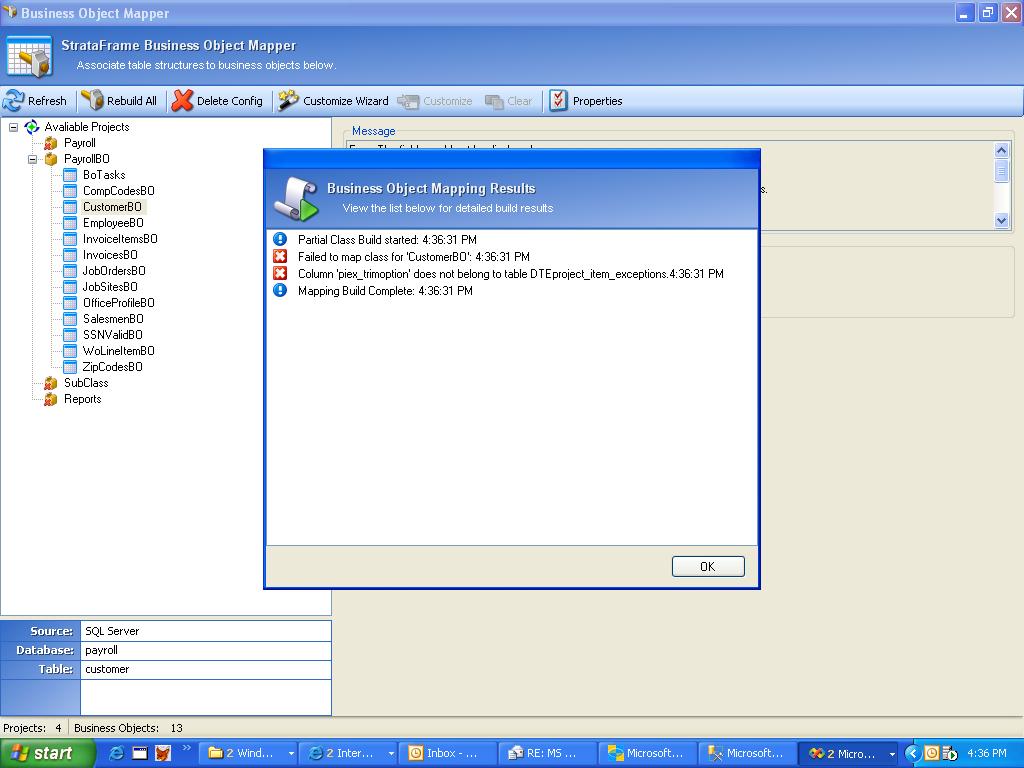Open the Windows taskbar group dropdown arrow
This screenshot has height=768, width=1024.
tap(291, 754)
